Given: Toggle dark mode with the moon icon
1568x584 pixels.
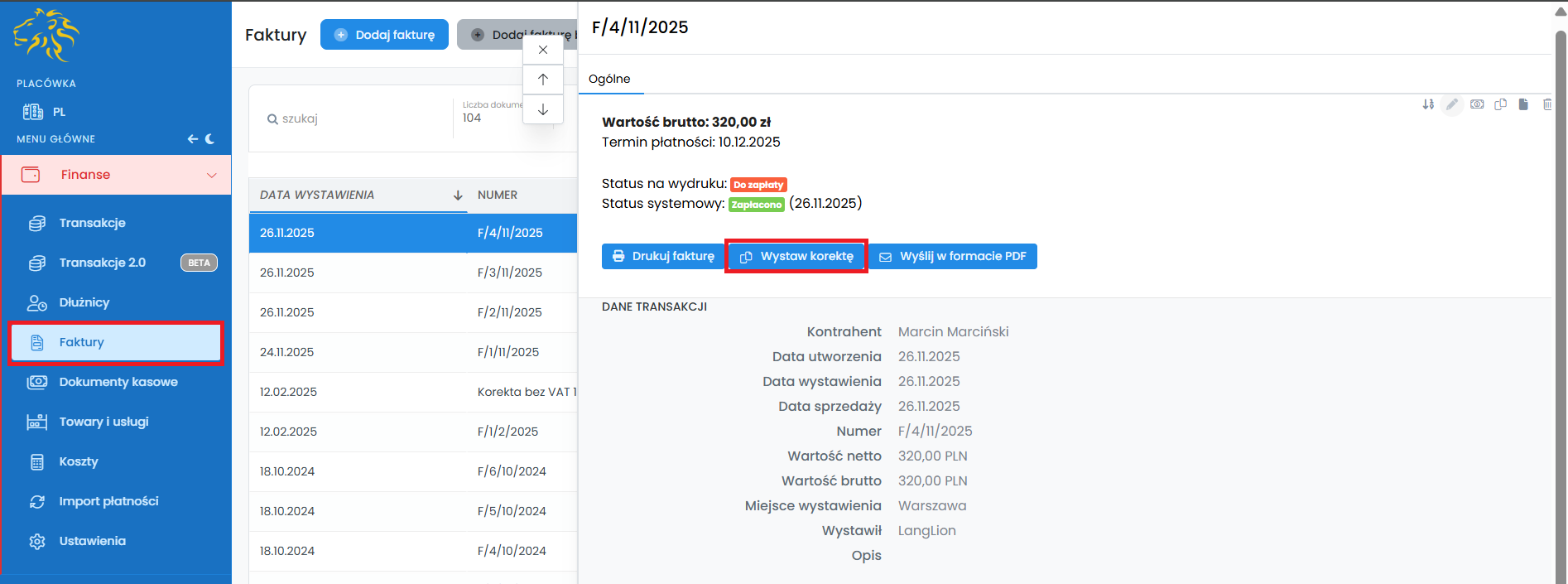Looking at the screenshot, I should (x=210, y=139).
